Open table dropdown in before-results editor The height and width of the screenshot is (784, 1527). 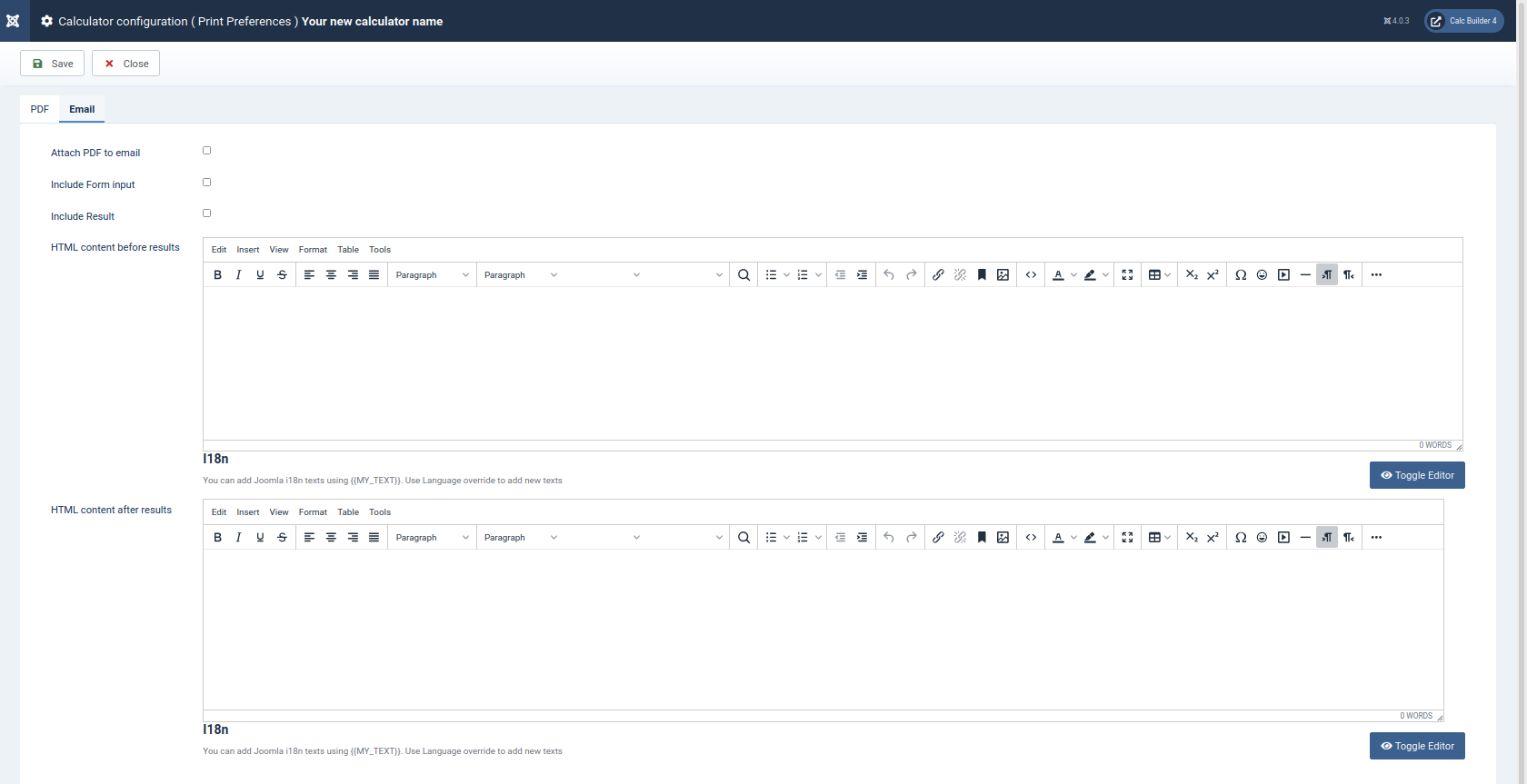pyautogui.click(x=1159, y=274)
